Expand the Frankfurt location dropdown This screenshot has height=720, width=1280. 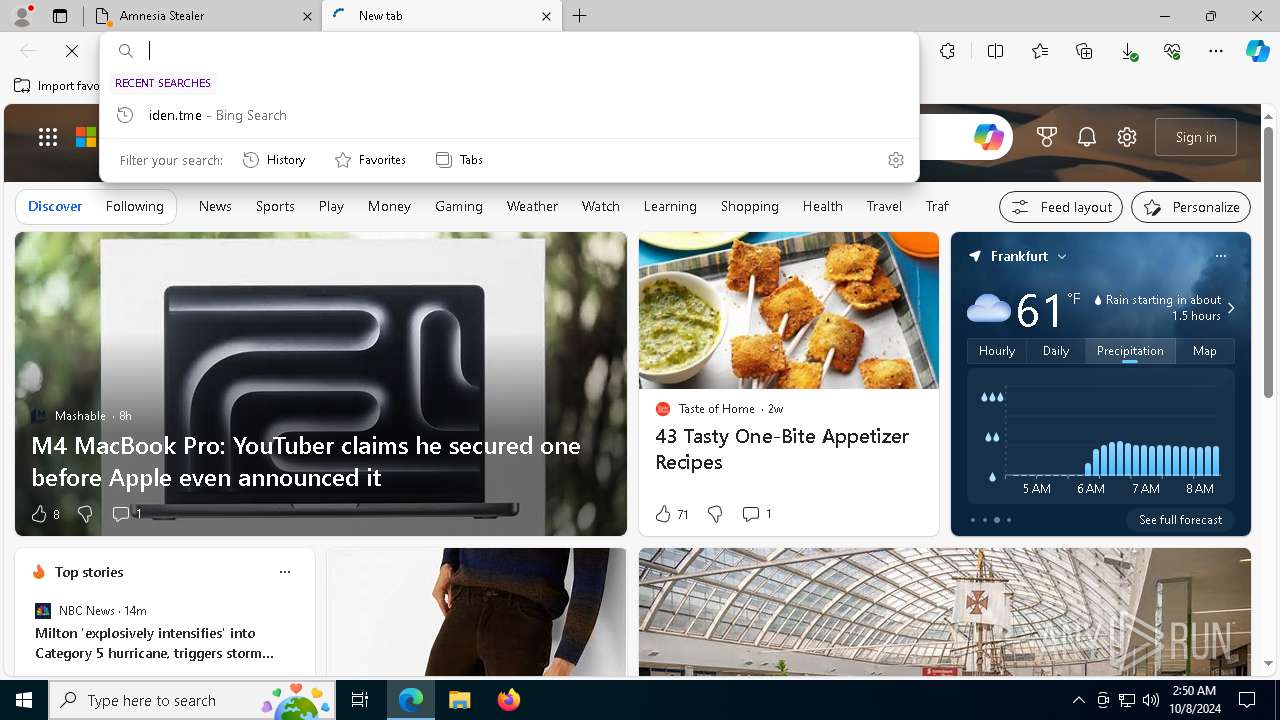tap(1062, 257)
